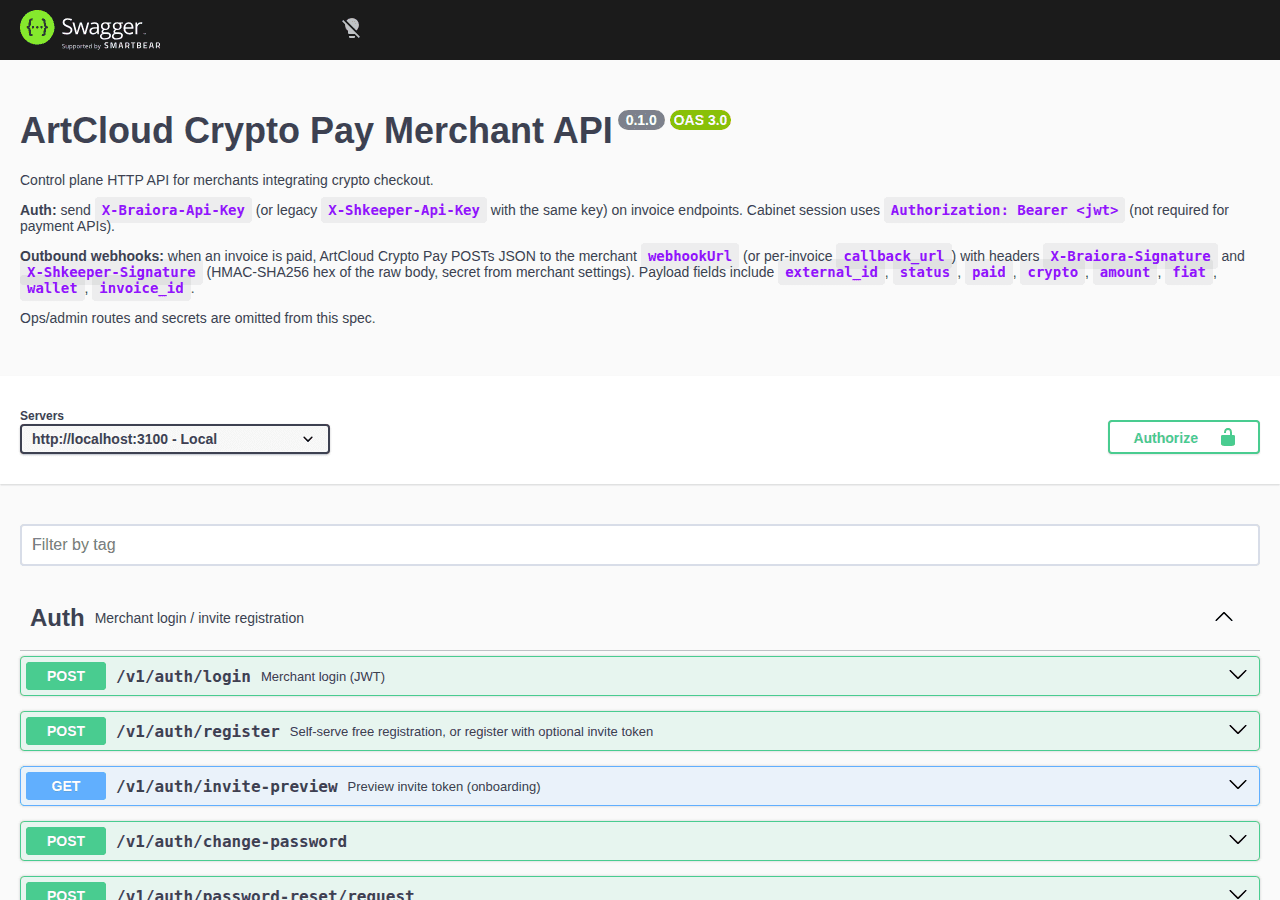Open the Auth tag heading

[57, 618]
